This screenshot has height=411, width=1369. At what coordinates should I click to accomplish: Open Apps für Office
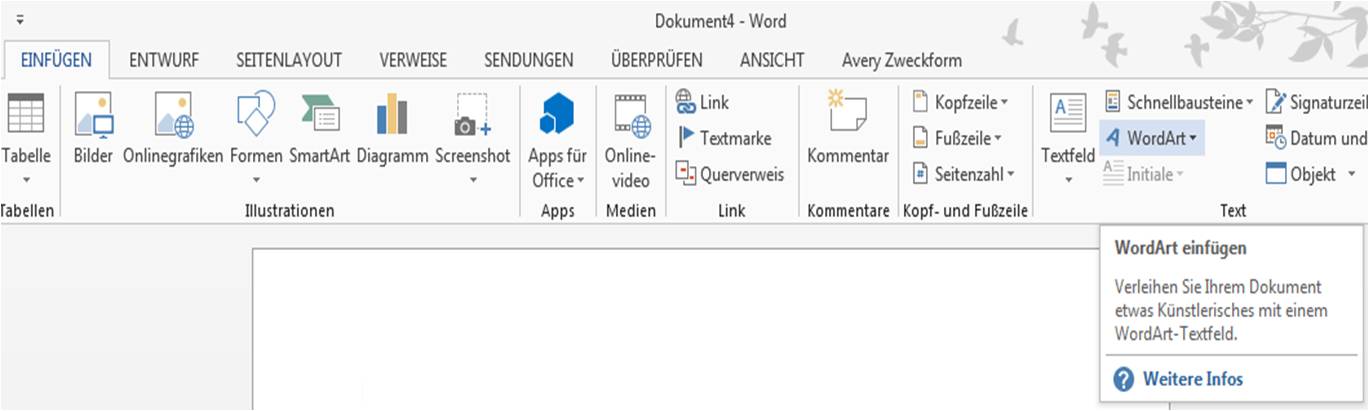[557, 114]
